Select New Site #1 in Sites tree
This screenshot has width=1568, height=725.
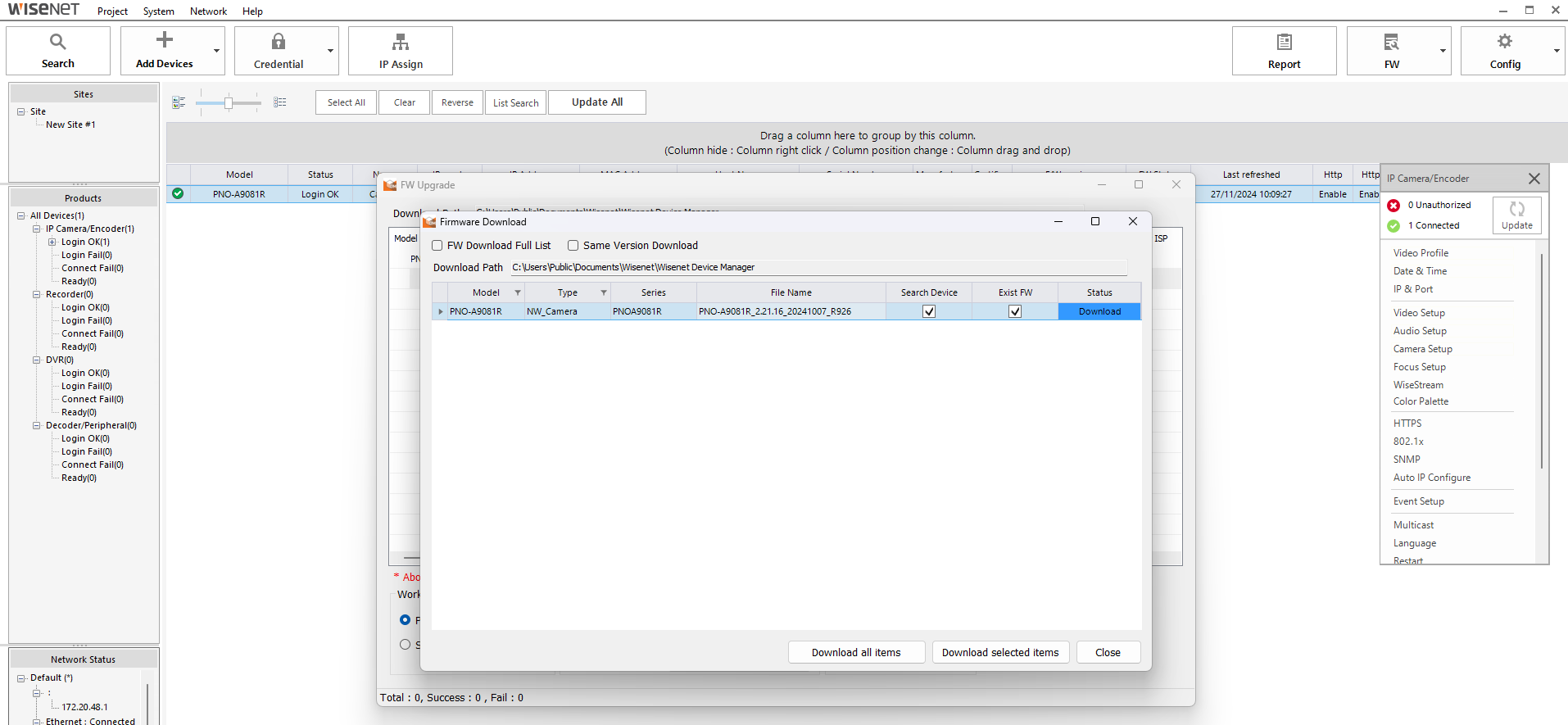pyautogui.click(x=70, y=125)
